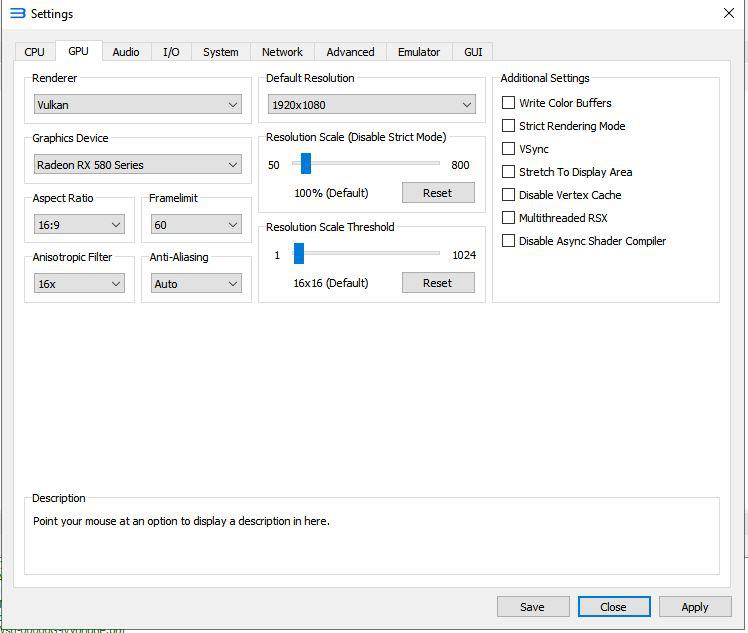Enable Multithreaded RSX option
748x633 pixels.
click(509, 218)
